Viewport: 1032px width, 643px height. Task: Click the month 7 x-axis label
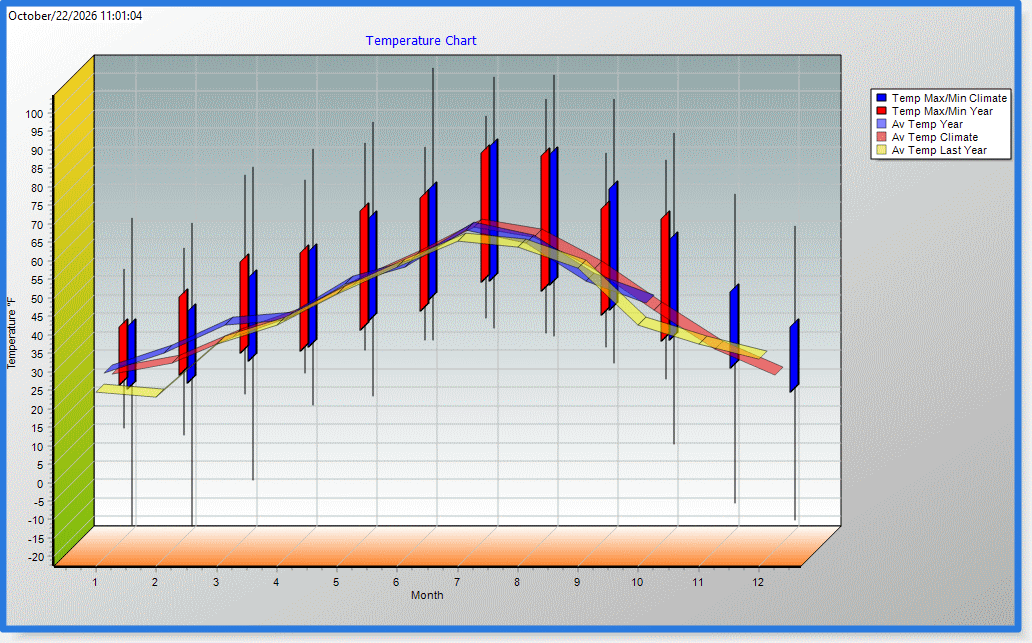point(457,582)
